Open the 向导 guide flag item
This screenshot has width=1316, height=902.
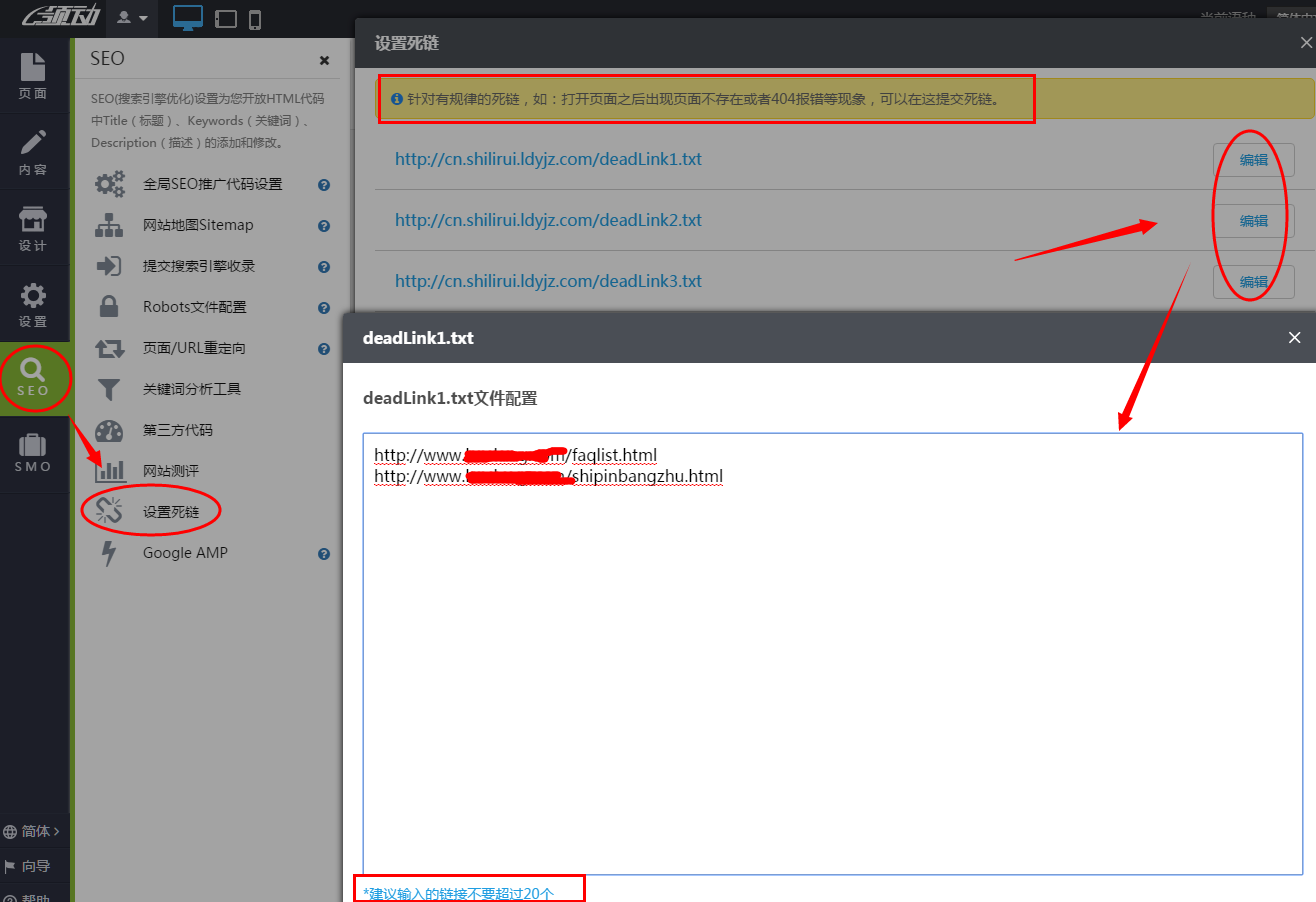click(28, 866)
